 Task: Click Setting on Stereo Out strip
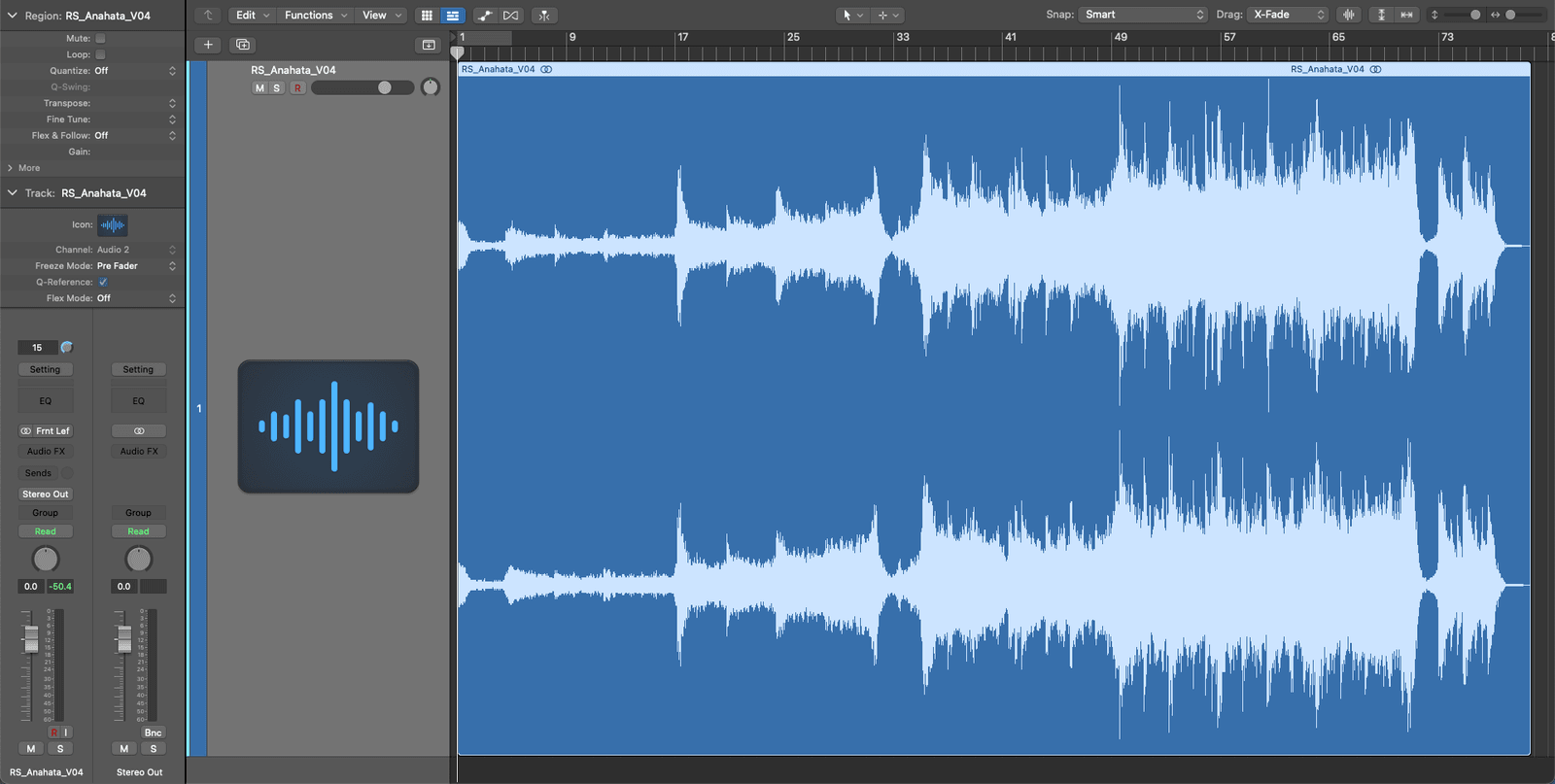(138, 369)
